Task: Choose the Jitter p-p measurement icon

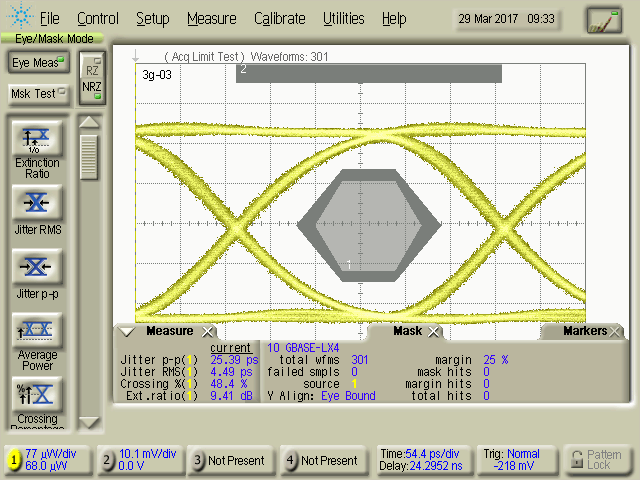Action: coord(37,267)
